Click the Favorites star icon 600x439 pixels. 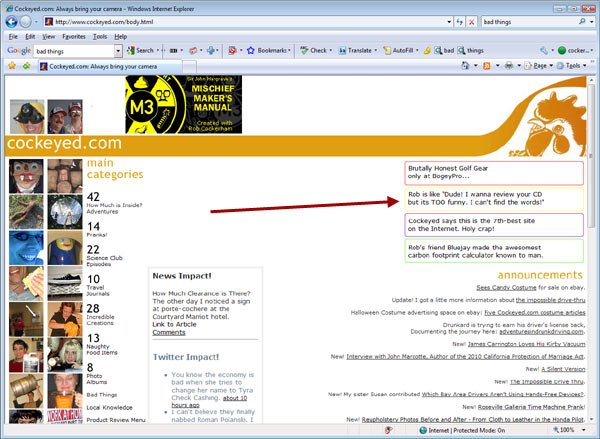point(10,66)
